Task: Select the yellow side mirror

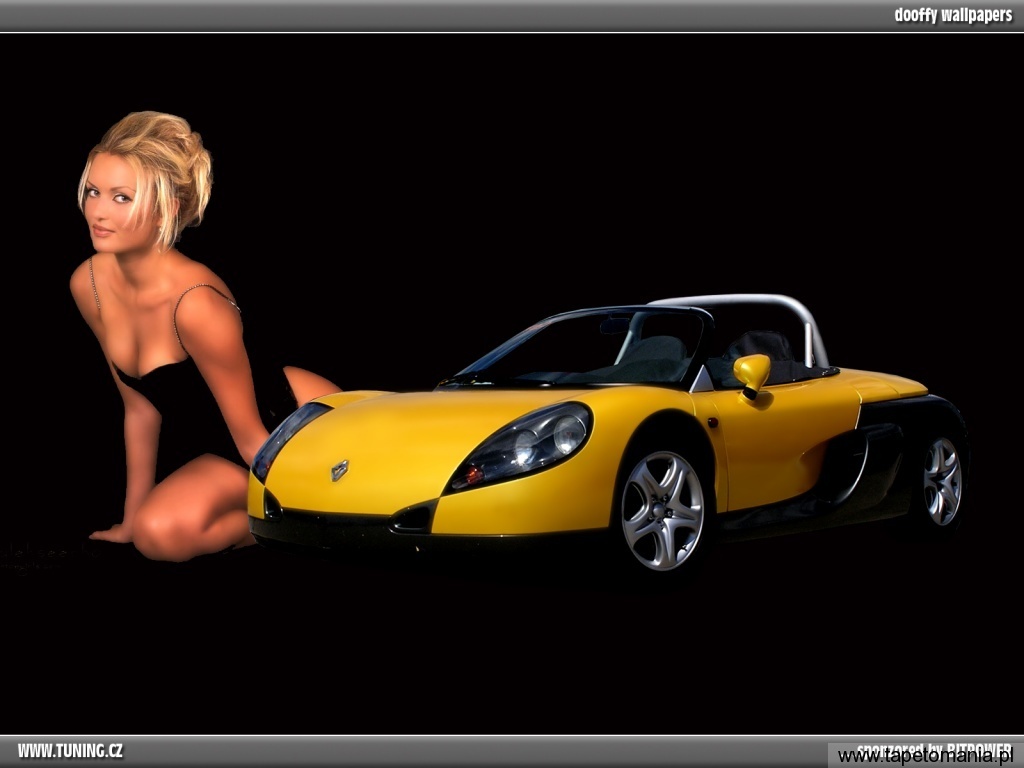Action: point(751,371)
